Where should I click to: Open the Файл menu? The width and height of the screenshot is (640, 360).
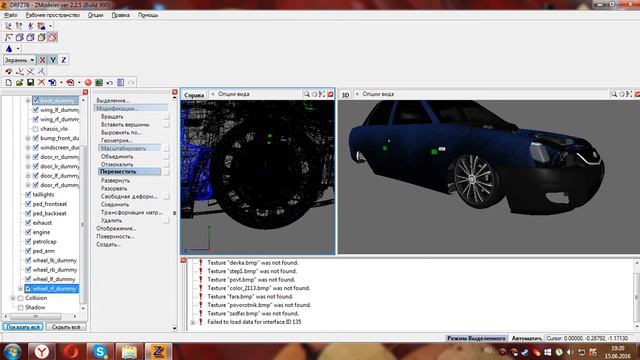(x=11, y=15)
